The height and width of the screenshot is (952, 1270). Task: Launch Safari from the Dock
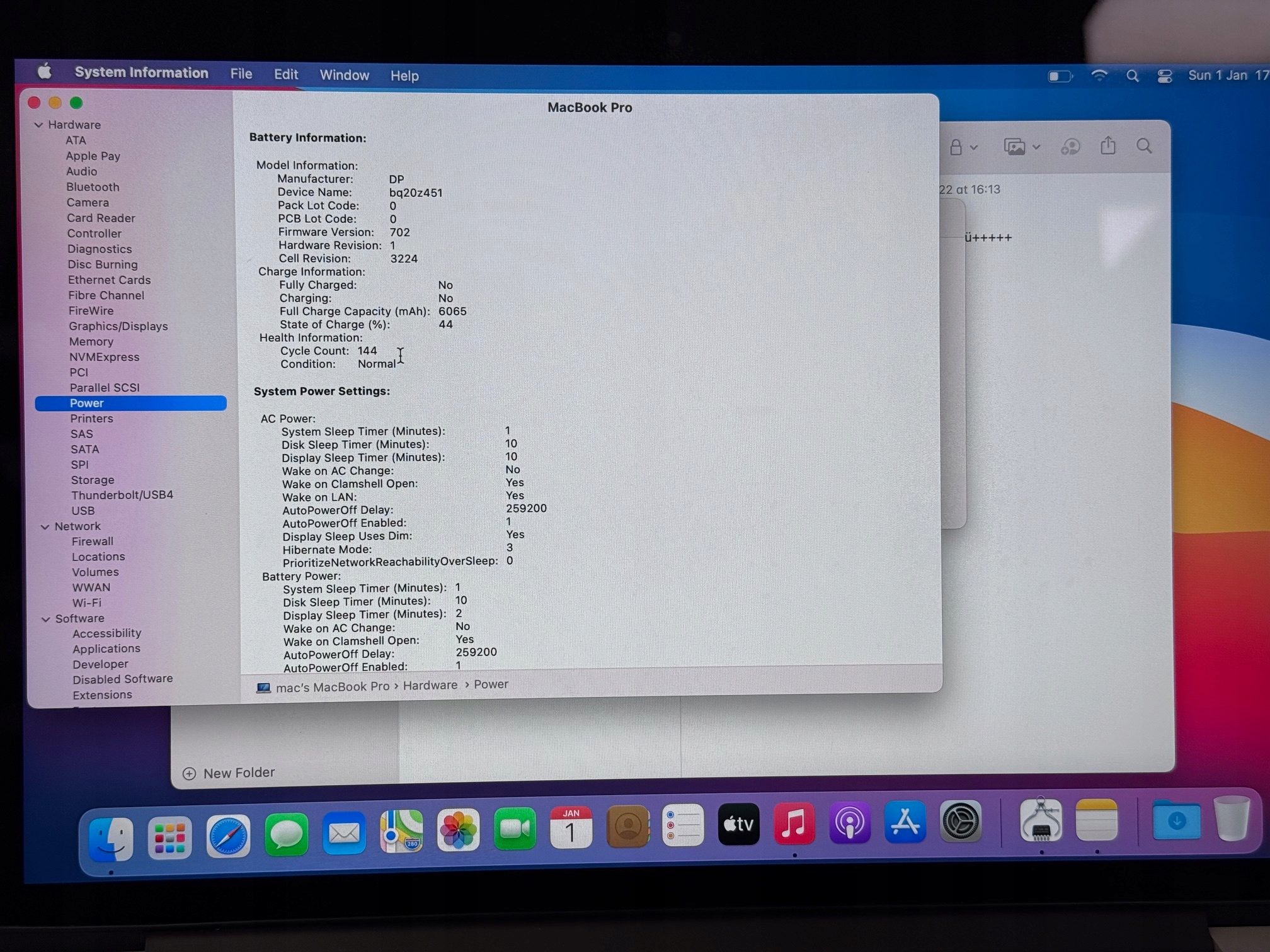click(x=227, y=837)
